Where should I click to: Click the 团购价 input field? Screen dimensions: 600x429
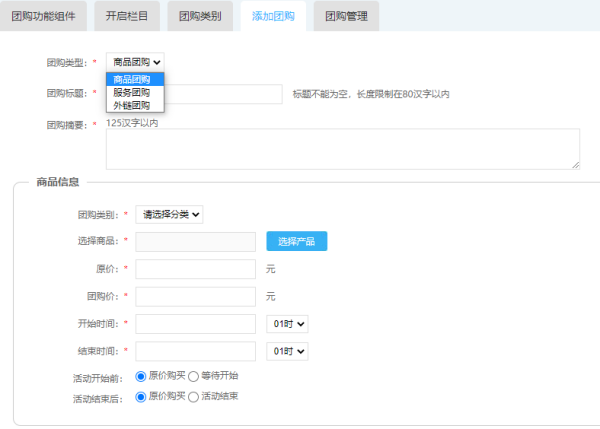coord(195,297)
